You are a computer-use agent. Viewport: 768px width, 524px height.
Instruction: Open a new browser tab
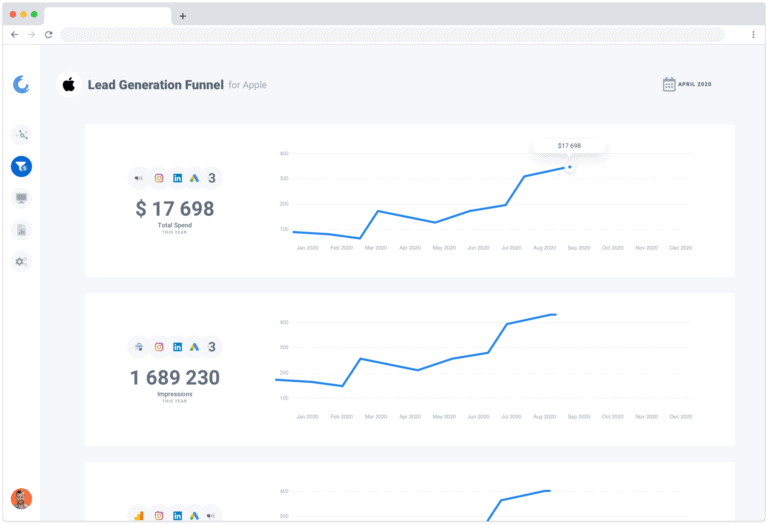pos(182,16)
